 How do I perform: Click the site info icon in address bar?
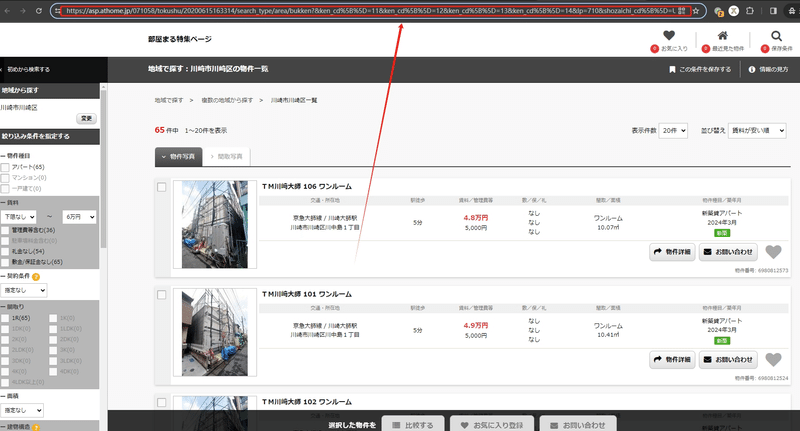(57, 11)
